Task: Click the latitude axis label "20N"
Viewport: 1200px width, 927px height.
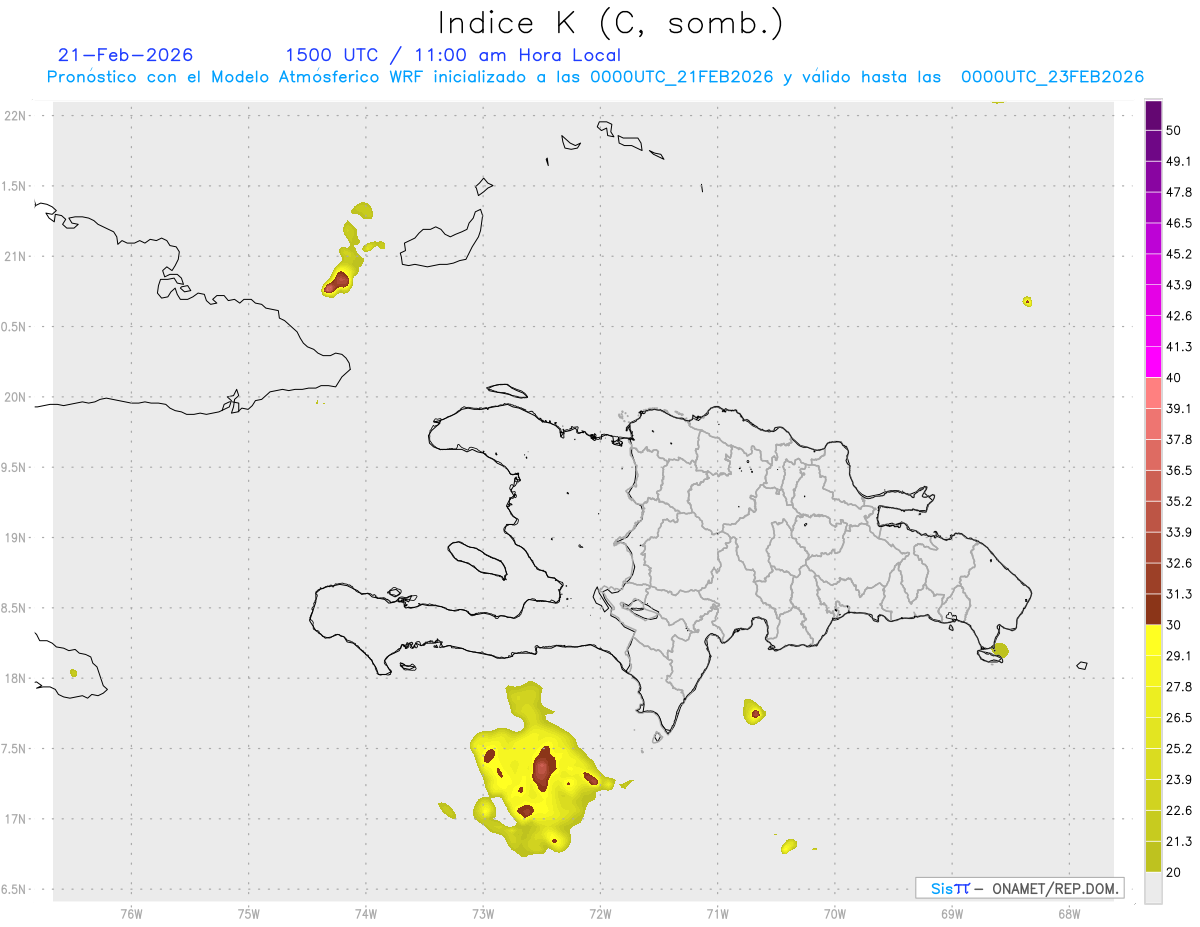Action: [x=17, y=397]
